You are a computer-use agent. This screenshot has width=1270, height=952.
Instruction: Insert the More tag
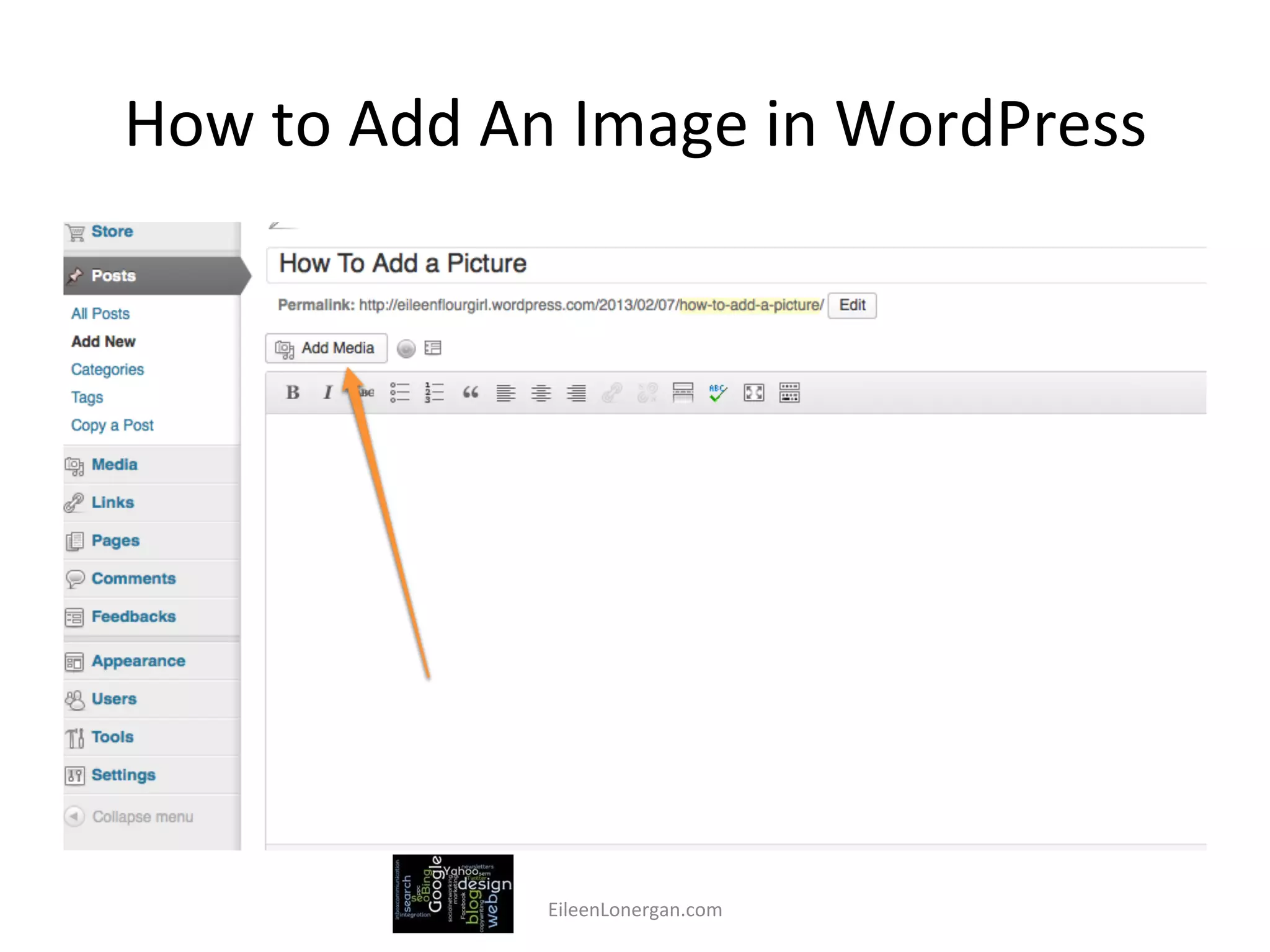[683, 393]
